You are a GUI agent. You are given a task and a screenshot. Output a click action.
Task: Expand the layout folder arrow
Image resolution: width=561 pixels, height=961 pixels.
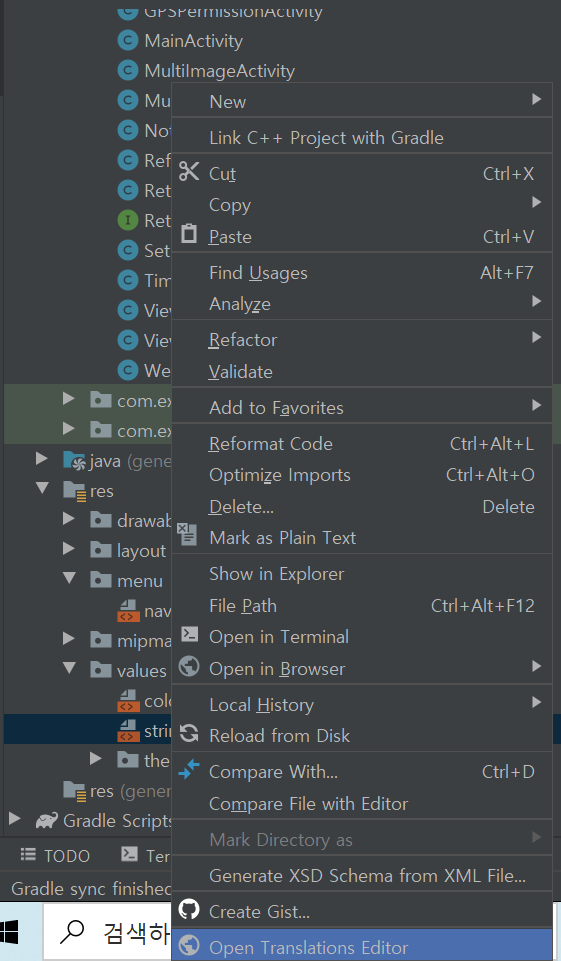click(x=69, y=549)
